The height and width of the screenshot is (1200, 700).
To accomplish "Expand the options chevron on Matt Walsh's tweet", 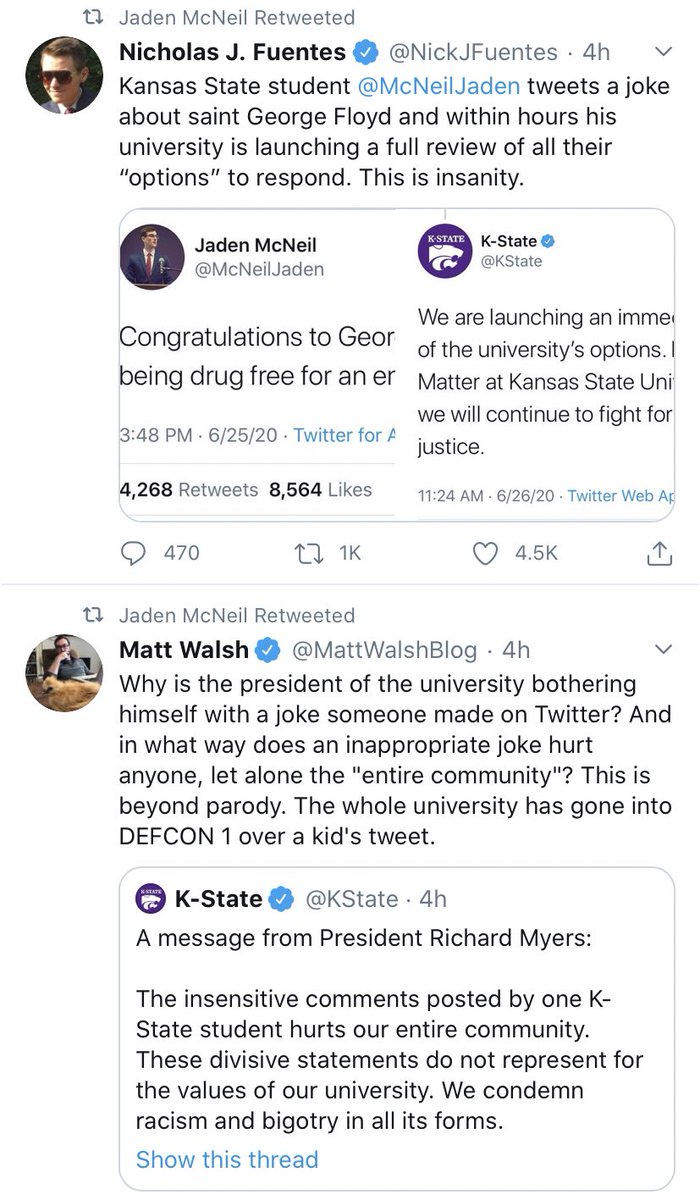I will [x=662, y=650].
